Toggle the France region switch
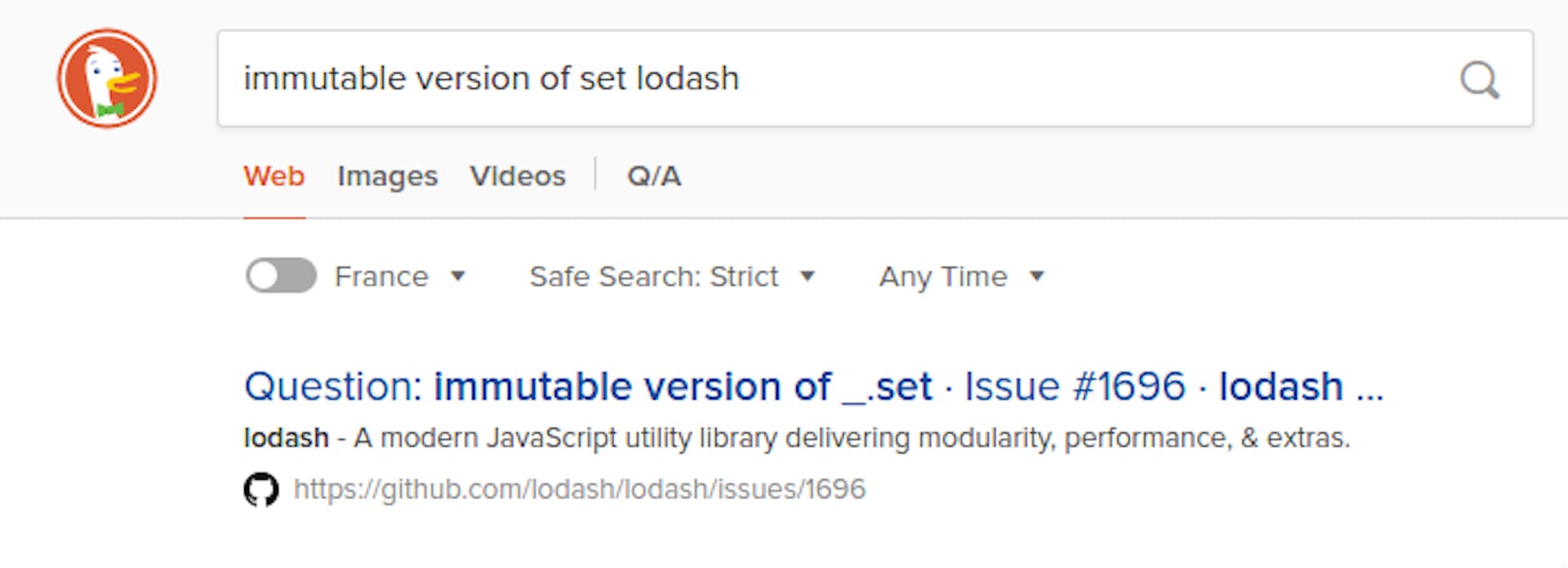Viewport: 1568px width, 568px height. (280, 276)
